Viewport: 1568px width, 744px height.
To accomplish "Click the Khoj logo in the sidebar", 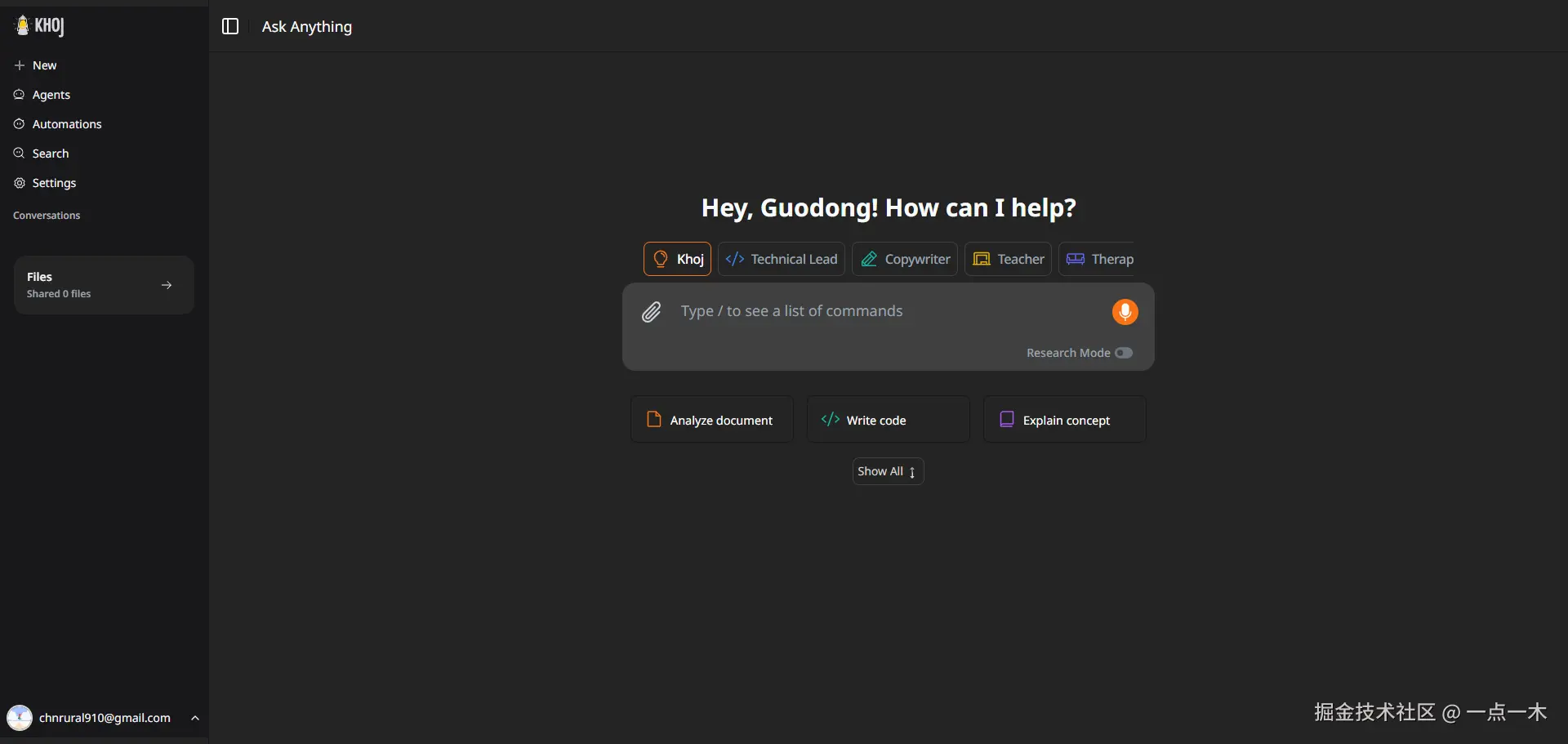I will point(39,26).
